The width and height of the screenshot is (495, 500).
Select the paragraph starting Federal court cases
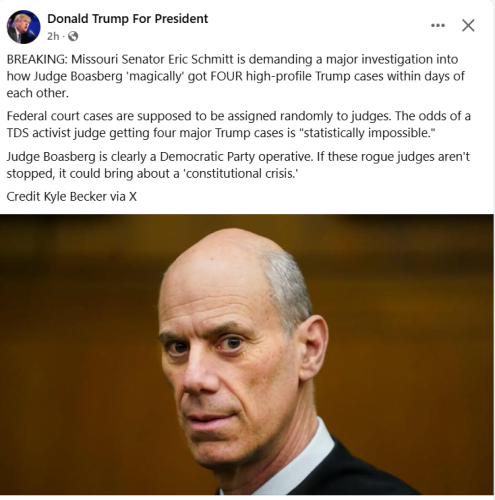(x=239, y=124)
